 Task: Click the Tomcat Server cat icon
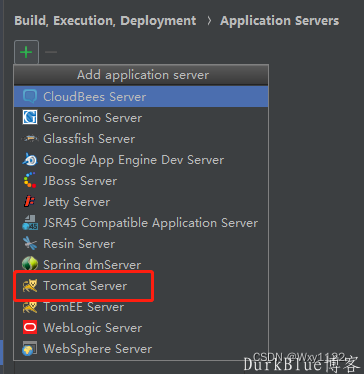pyautogui.click(x=30, y=286)
